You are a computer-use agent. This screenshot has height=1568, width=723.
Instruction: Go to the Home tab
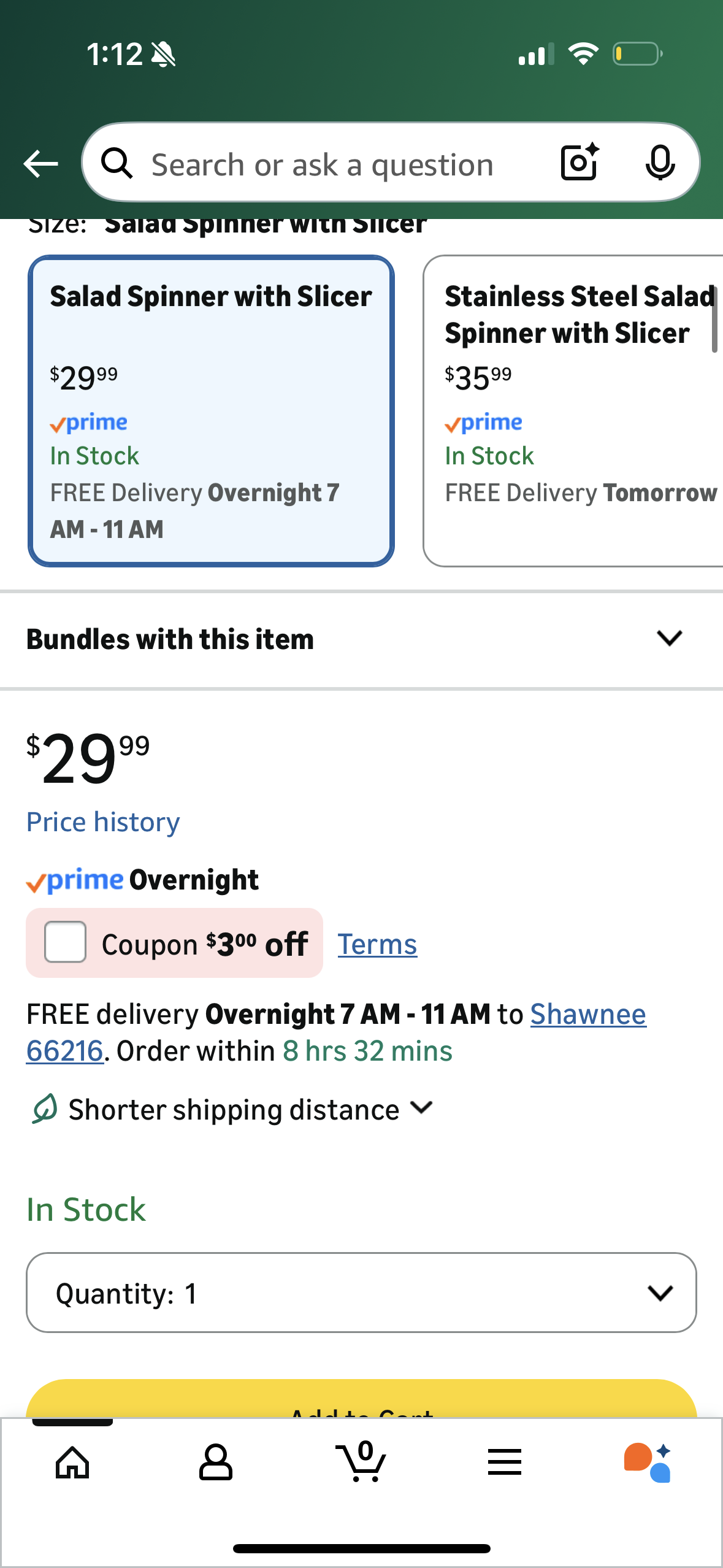click(72, 1463)
